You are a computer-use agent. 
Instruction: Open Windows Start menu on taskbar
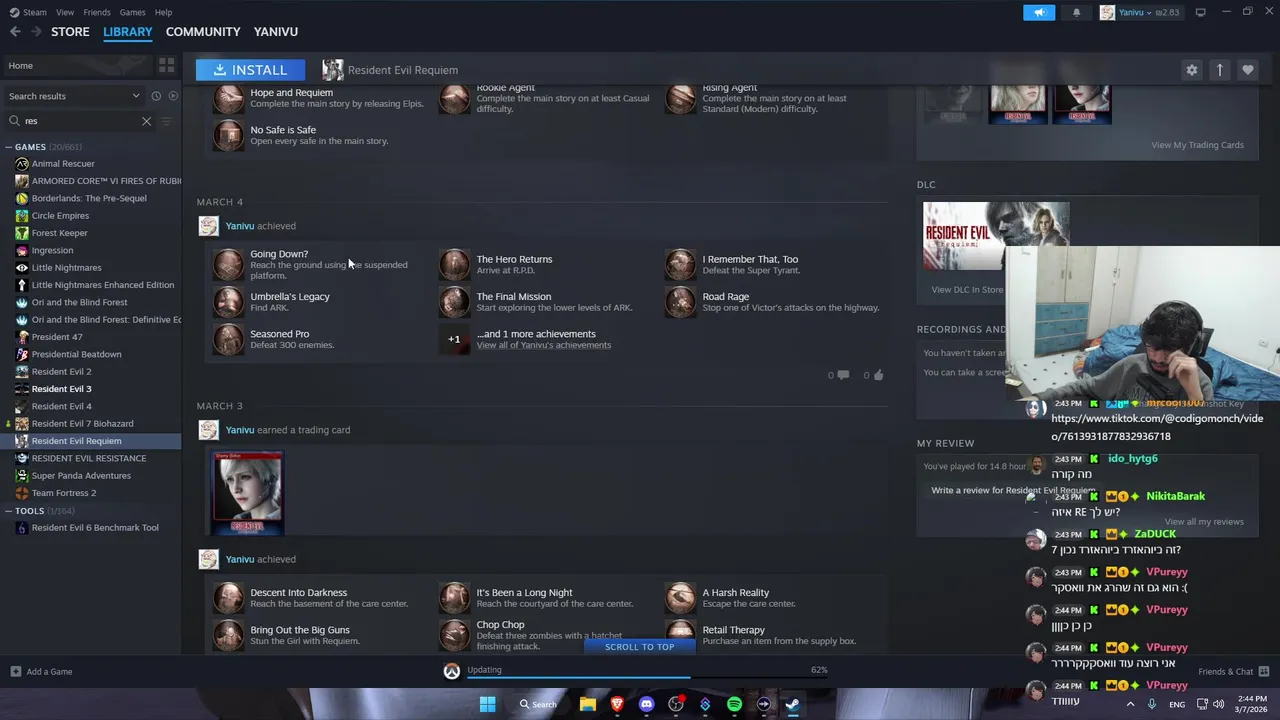487,704
